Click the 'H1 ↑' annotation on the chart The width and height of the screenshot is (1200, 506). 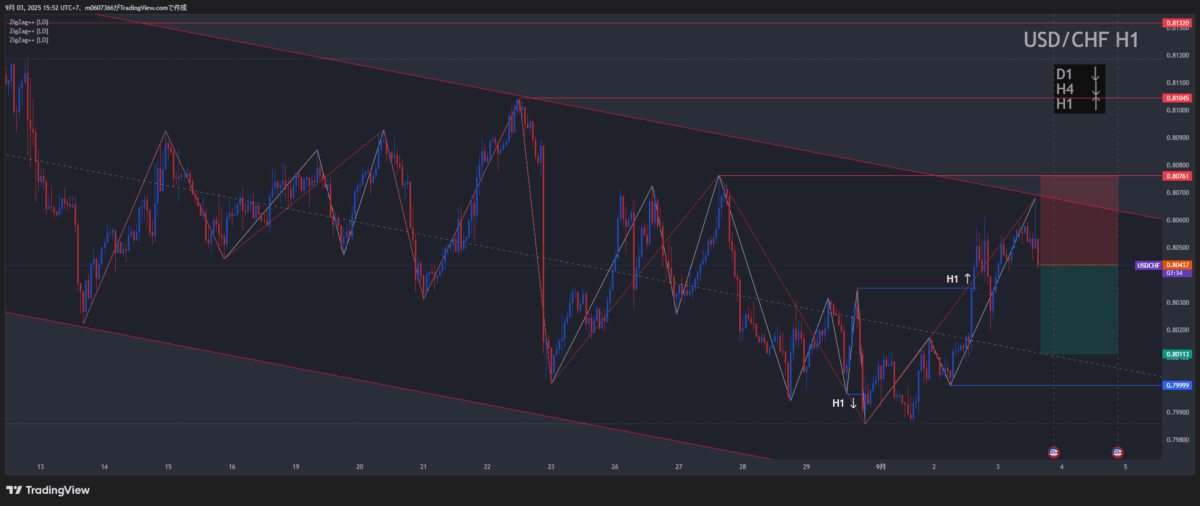pos(959,278)
